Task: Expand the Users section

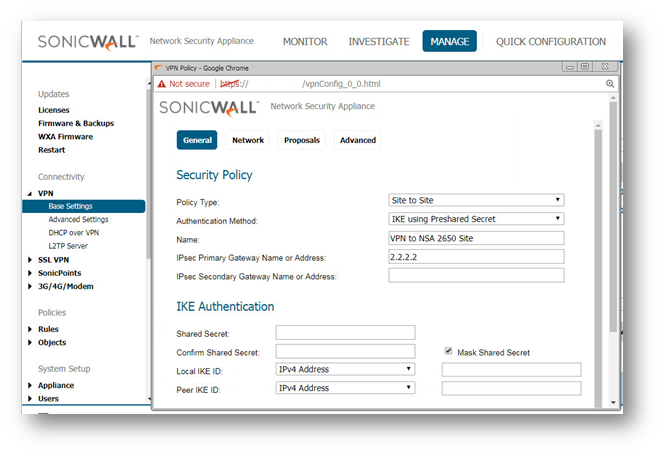Action: pos(30,399)
